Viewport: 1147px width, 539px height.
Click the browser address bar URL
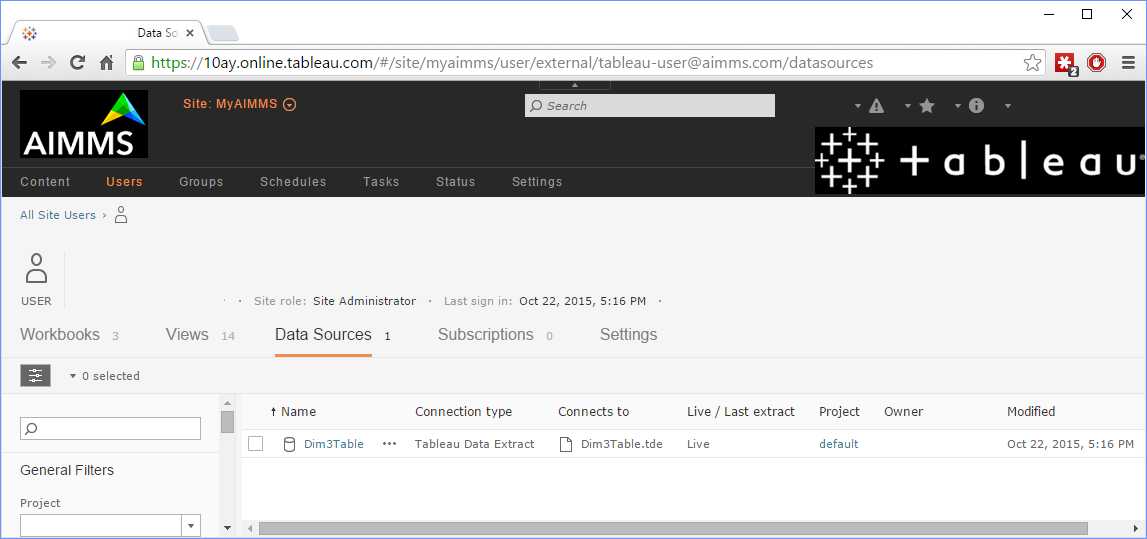pos(512,63)
